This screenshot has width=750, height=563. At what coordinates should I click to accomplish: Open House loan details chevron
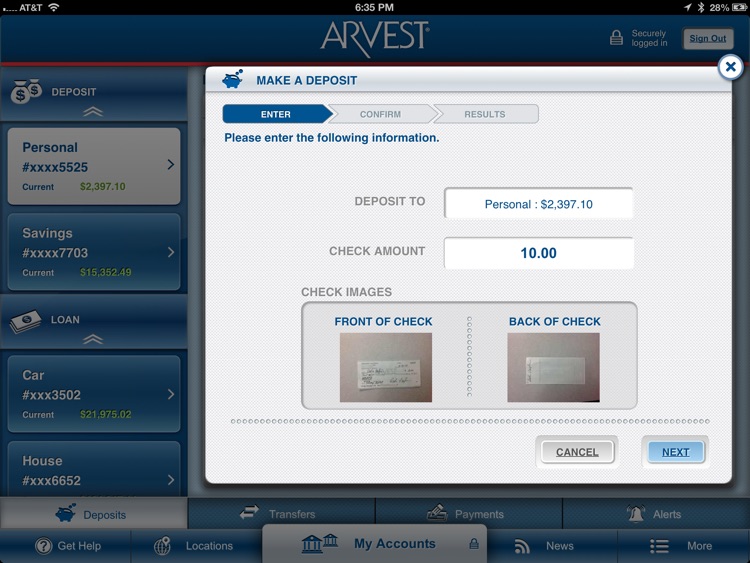[171, 480]
